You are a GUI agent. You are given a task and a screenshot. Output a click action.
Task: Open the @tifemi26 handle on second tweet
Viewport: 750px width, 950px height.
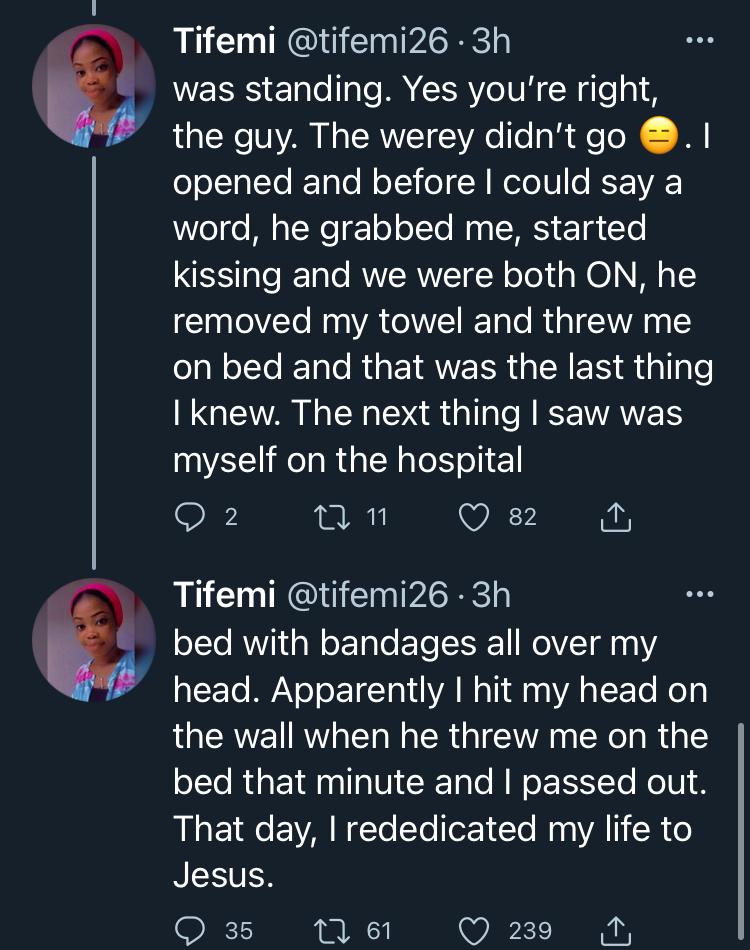pos(367,595)
